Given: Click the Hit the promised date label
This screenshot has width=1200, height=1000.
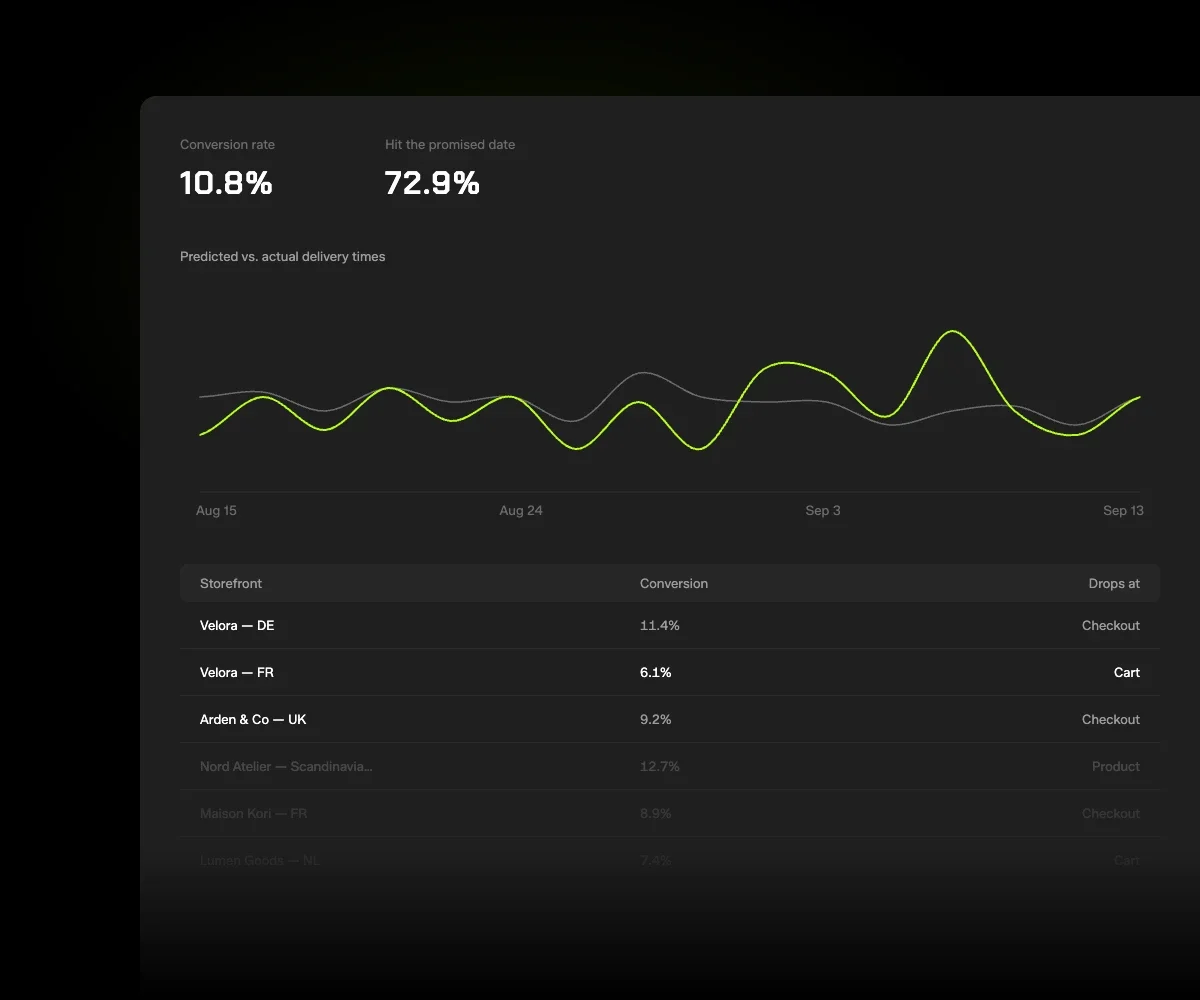Looking at the screenshot, I should click(x=450, y=145).
